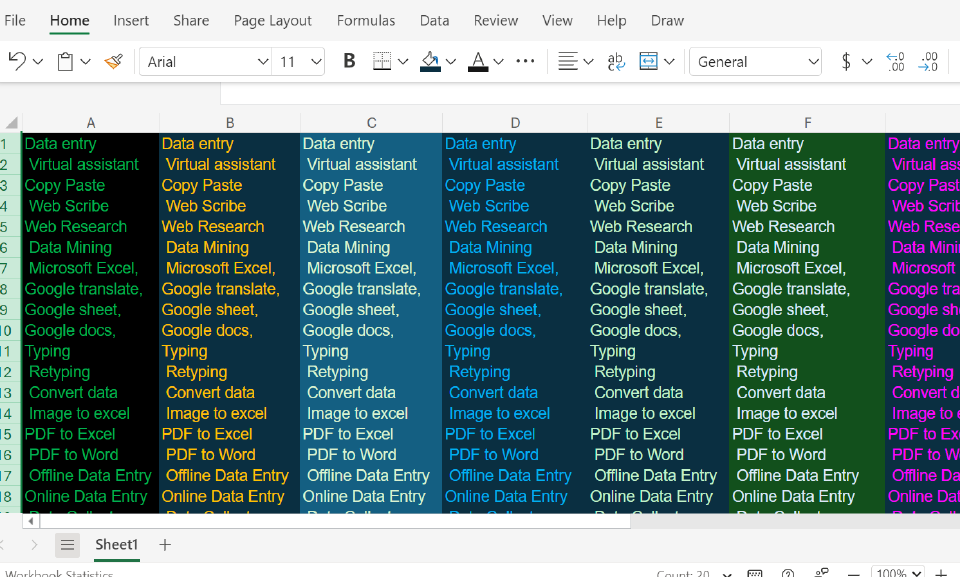Click the text alignment icon
This screenshot has height=577, width=960.
click(x=568, y=61)
